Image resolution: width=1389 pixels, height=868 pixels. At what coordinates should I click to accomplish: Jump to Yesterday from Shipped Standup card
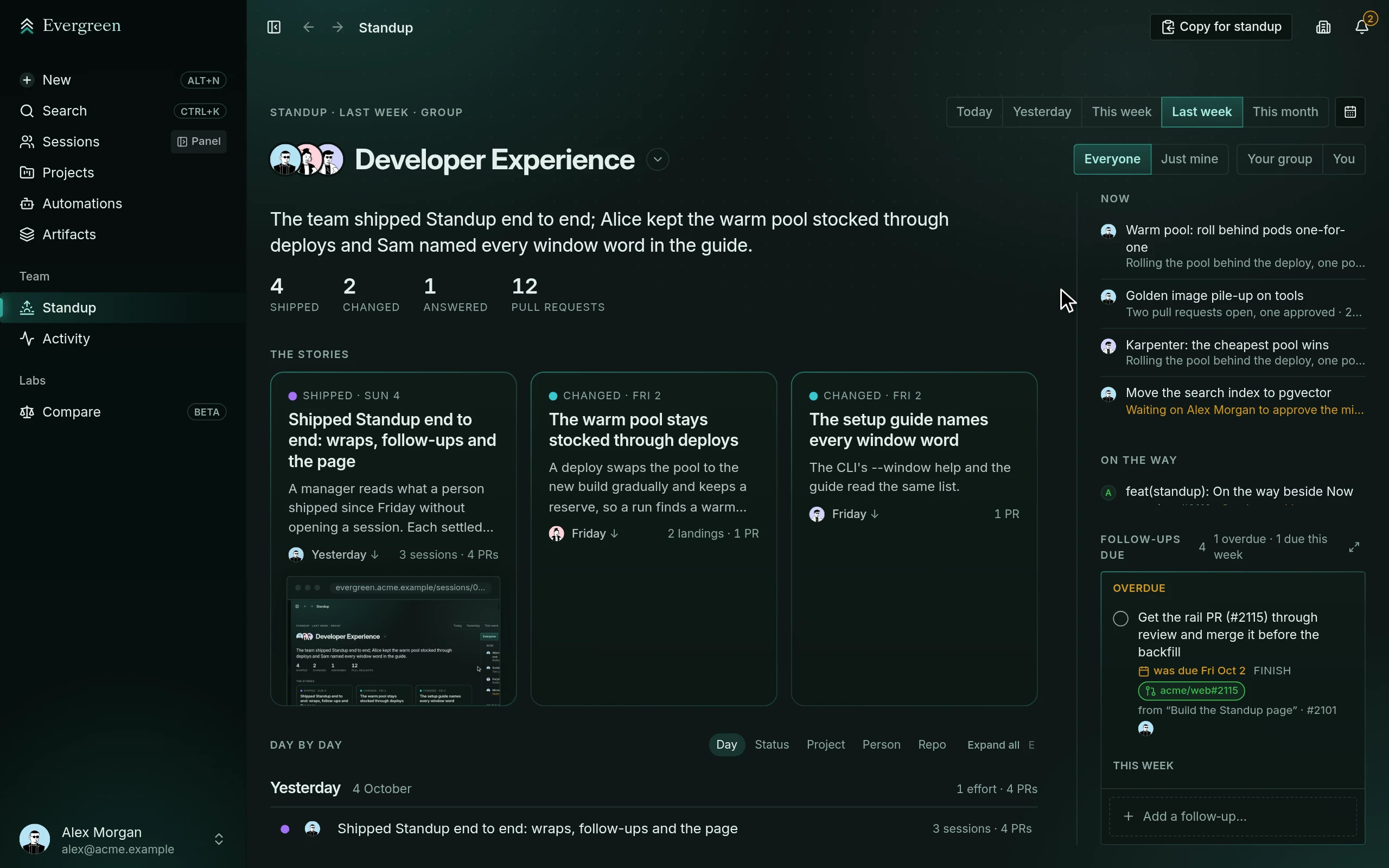345,555
